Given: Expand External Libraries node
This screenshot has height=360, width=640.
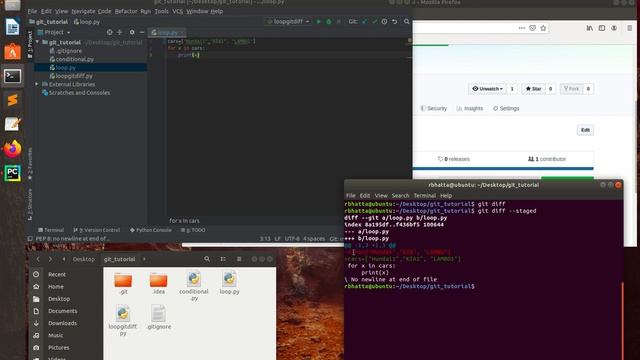Looking at the screenshot, I should [x=37, y=84].
